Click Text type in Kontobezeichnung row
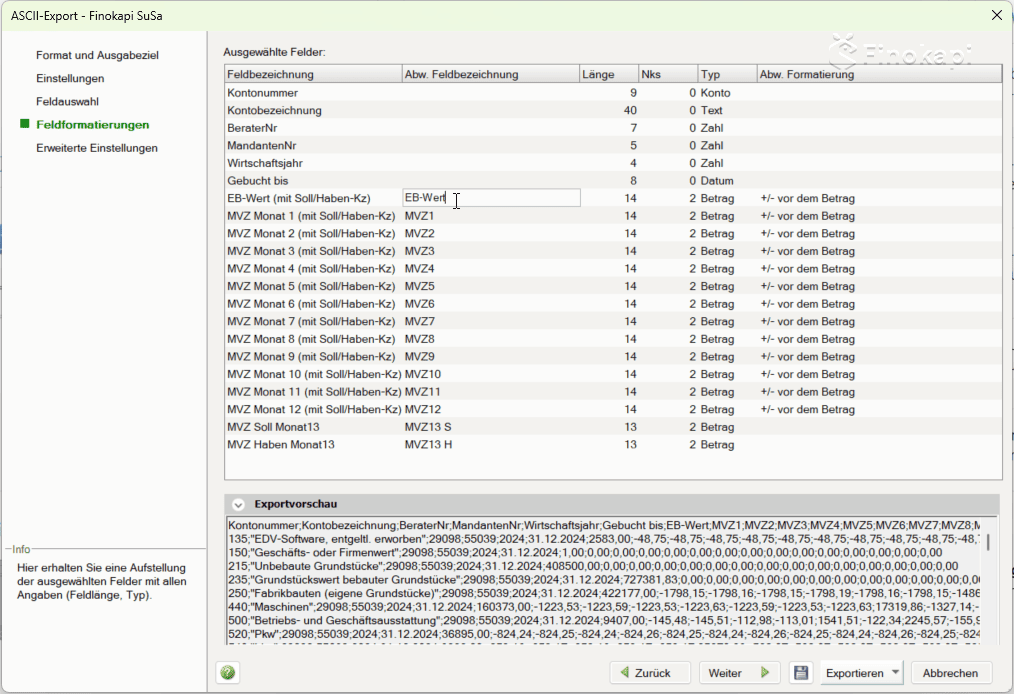The image size is (1014, 694). pos(711,111)
